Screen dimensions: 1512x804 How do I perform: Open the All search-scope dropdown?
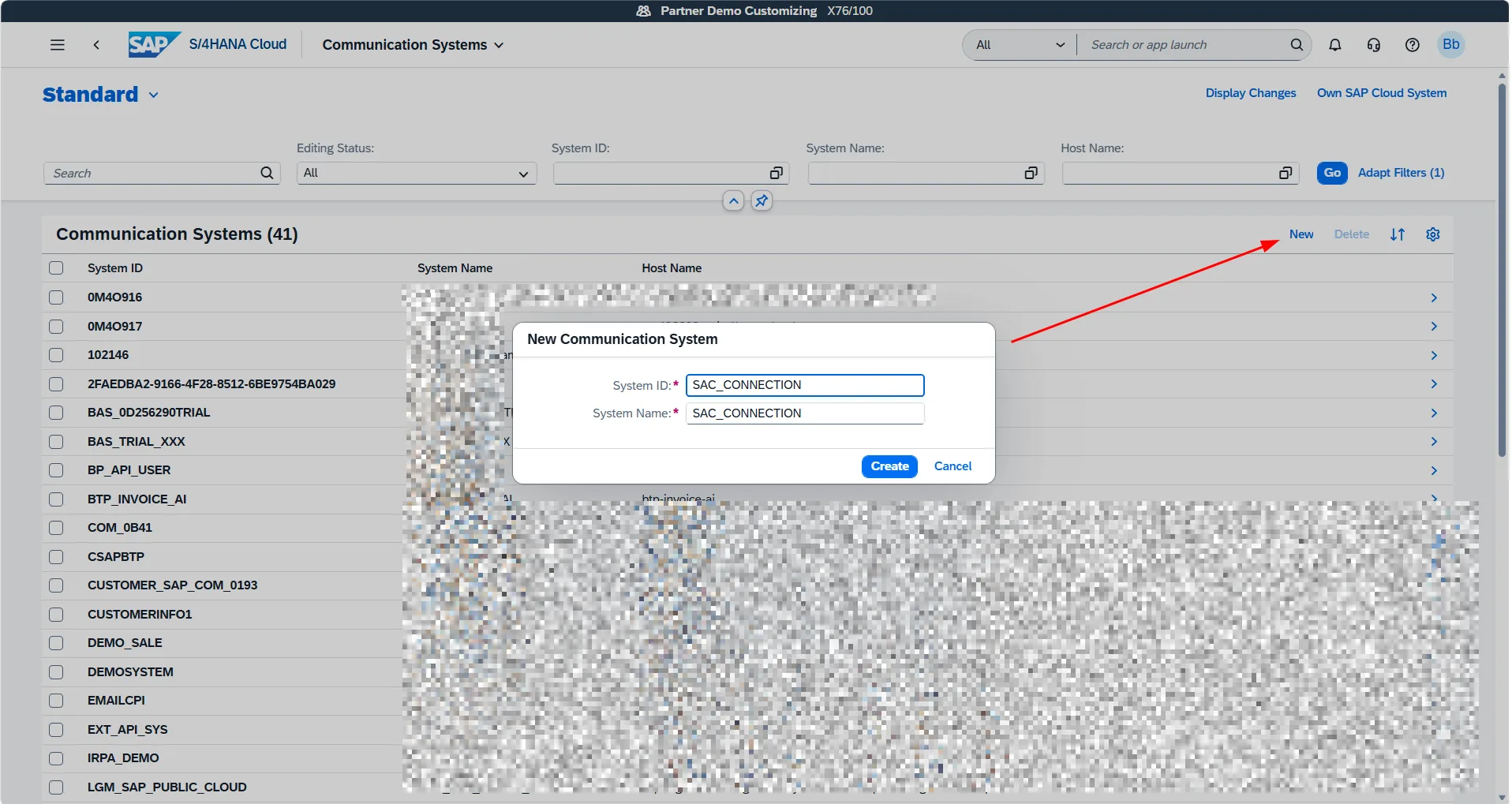pyautogui.click(x=1020, y=45)
